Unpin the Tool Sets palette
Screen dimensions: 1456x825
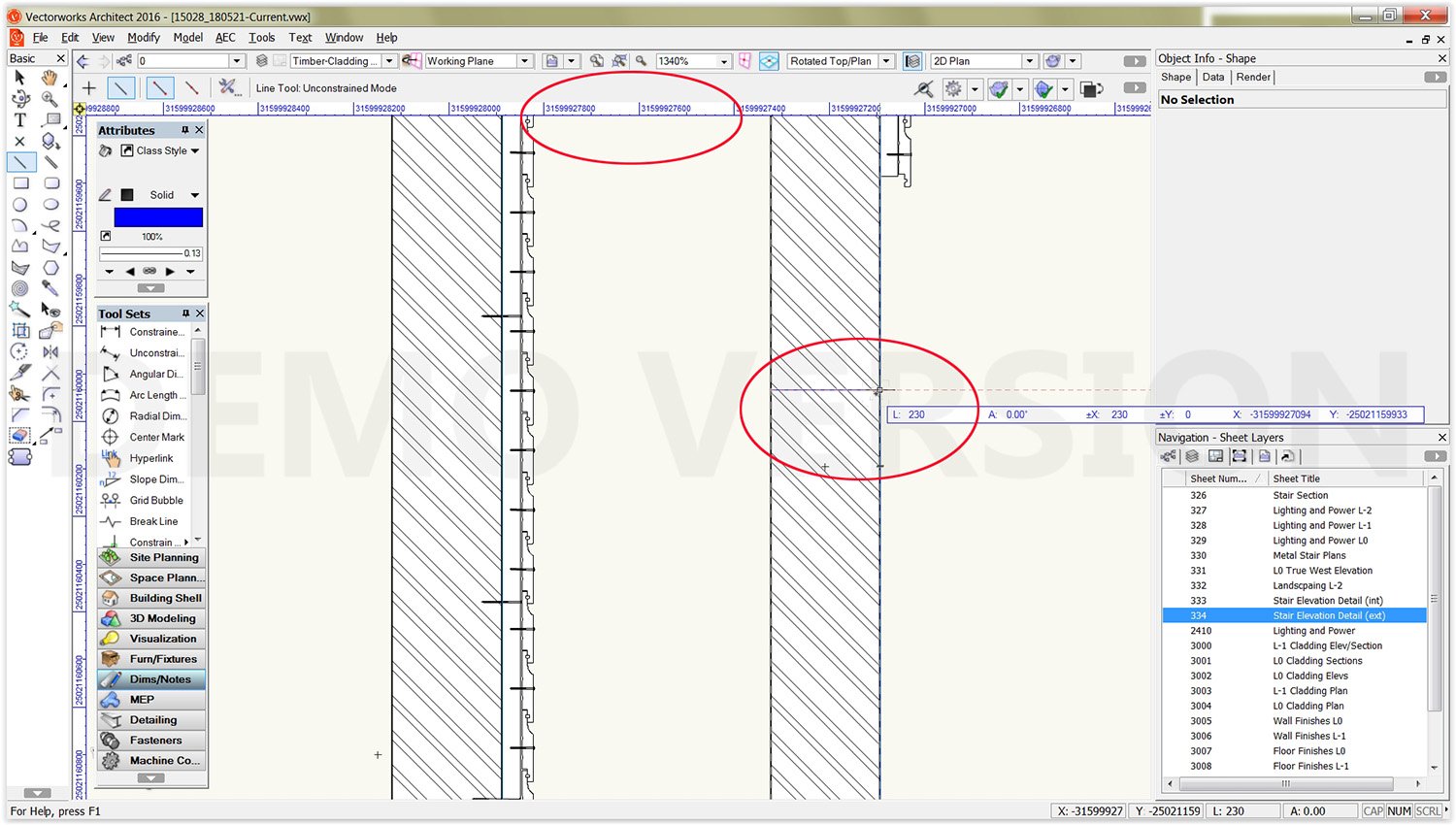tap(183, 313)
